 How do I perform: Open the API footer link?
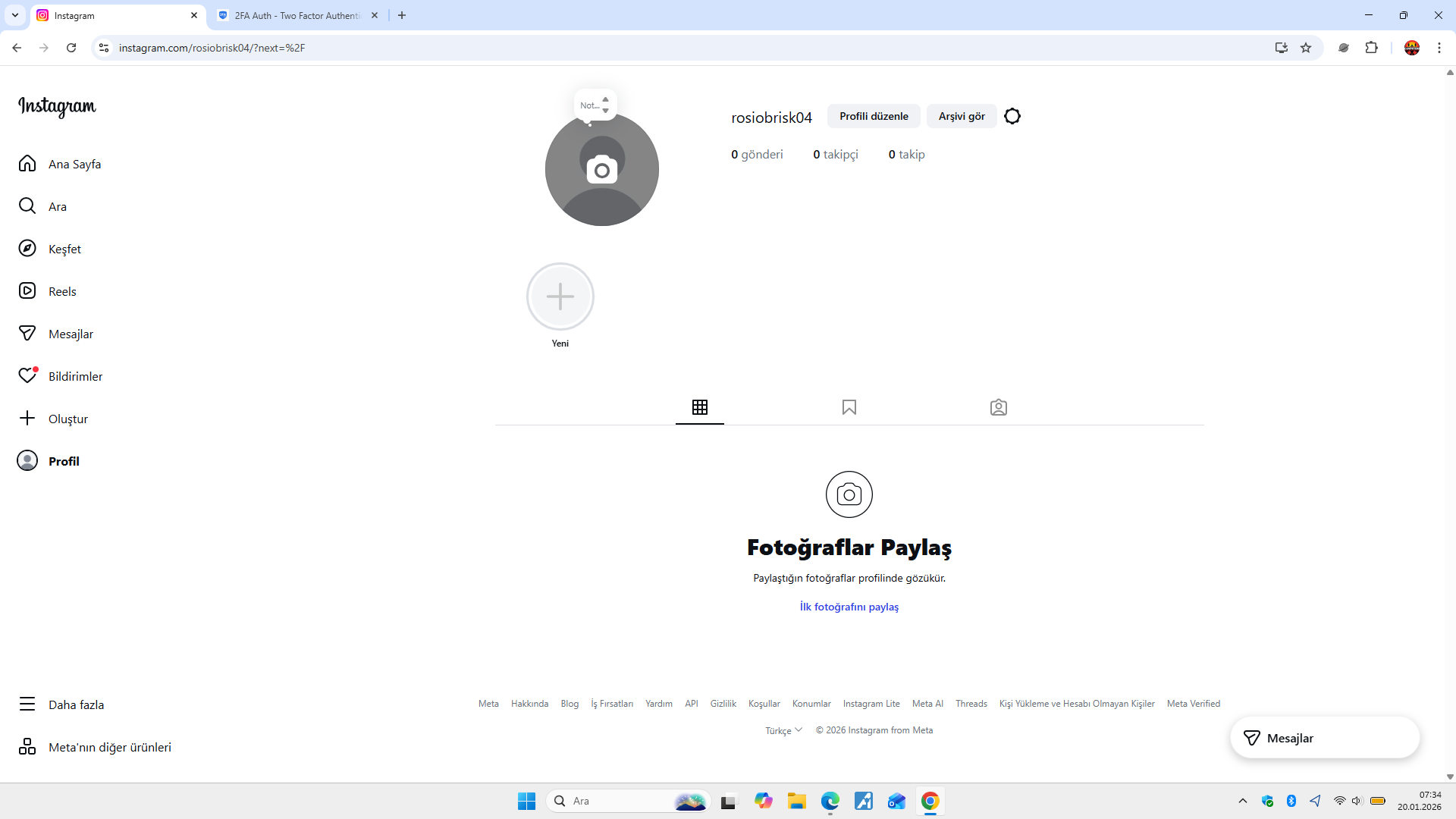click(x=692, y=704)
